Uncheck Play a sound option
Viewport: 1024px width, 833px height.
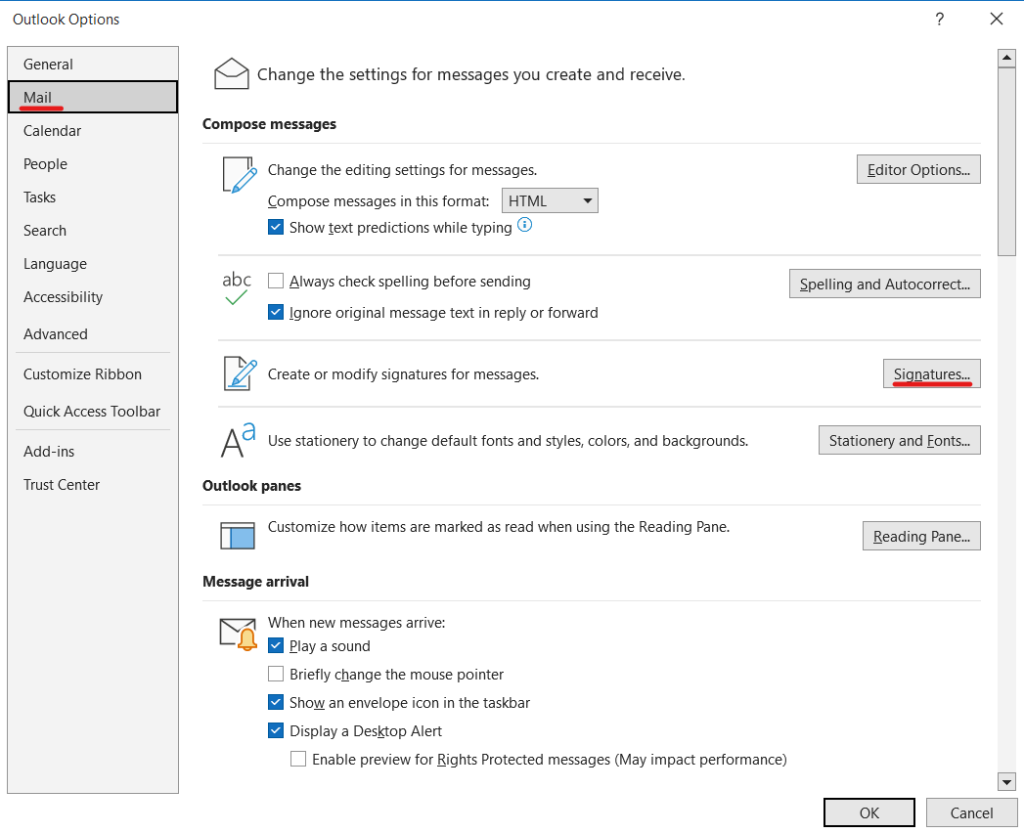tap(277, 646)
